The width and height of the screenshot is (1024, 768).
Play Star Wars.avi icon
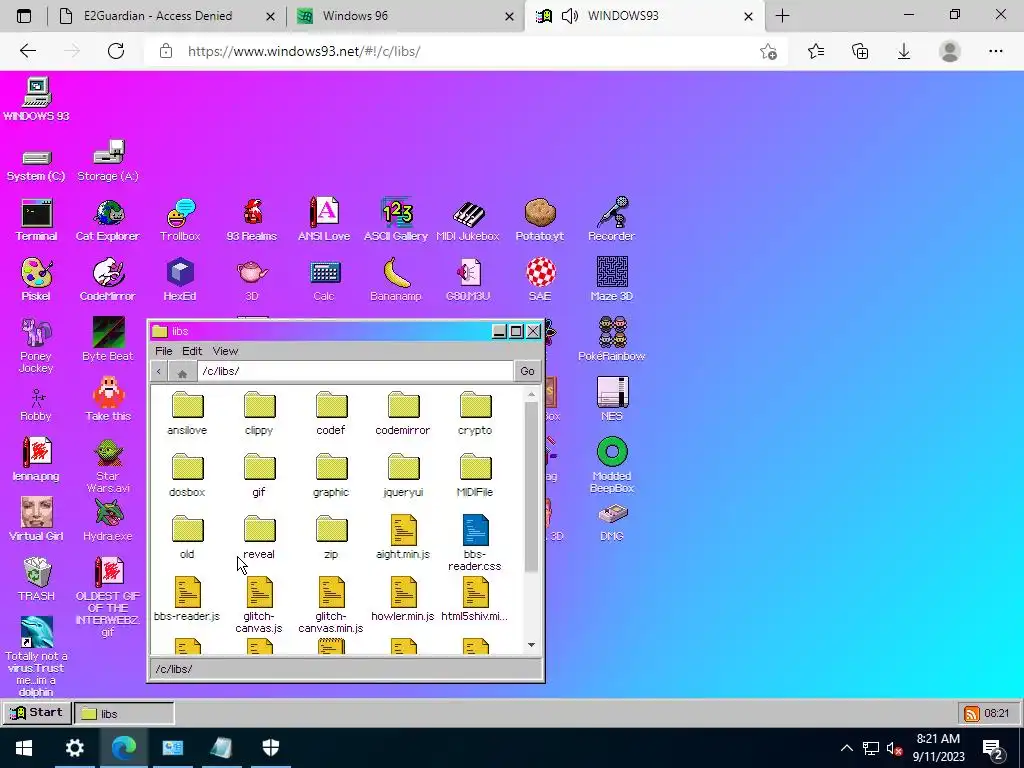click(108, 466)
